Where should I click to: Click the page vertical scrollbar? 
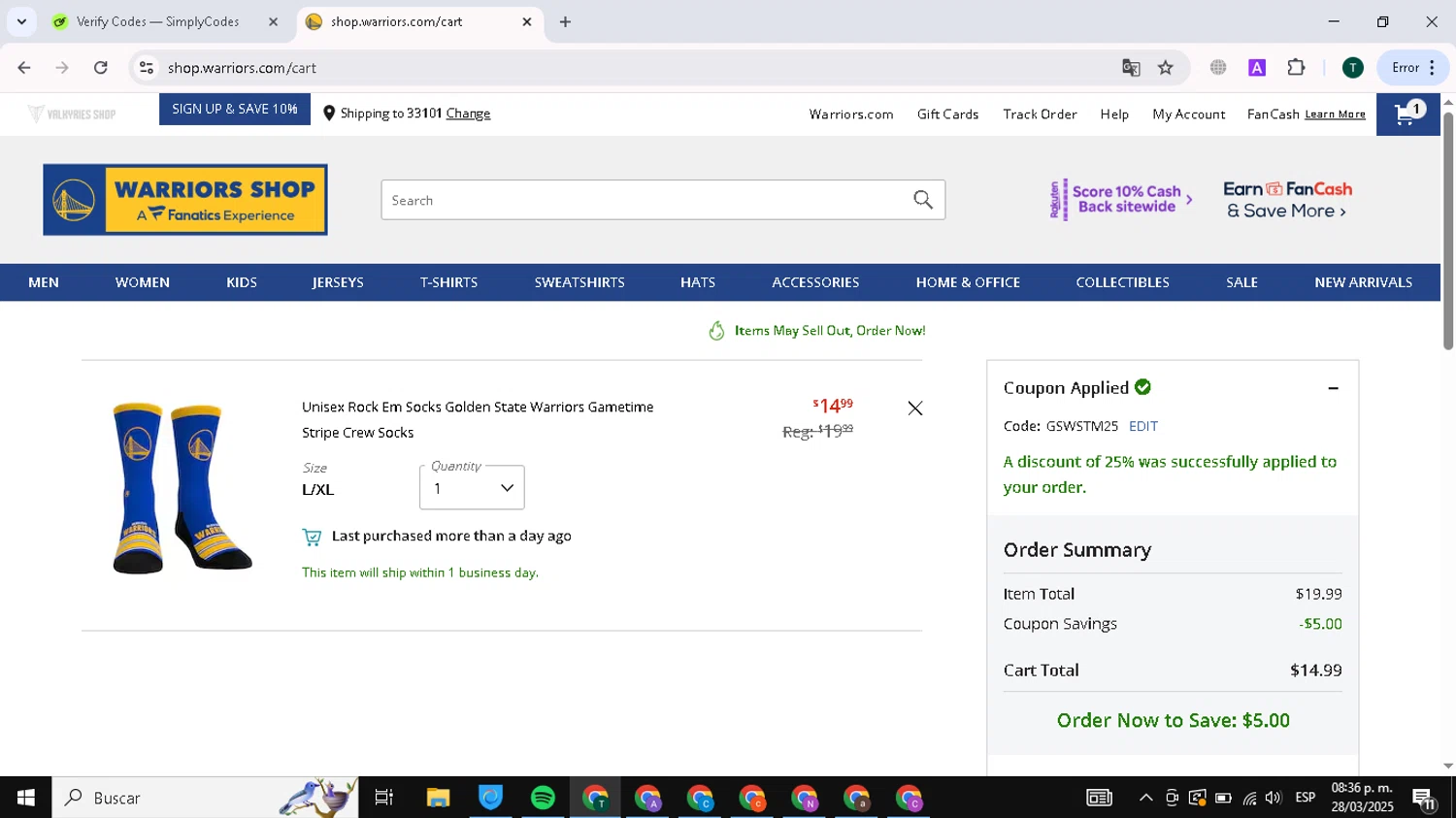[1448, 233]
